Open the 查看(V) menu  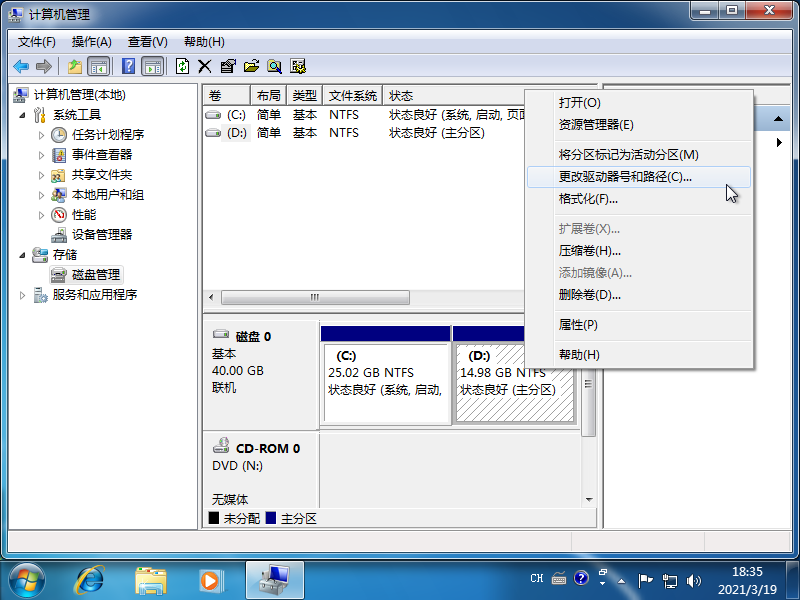tap(147, 42)
